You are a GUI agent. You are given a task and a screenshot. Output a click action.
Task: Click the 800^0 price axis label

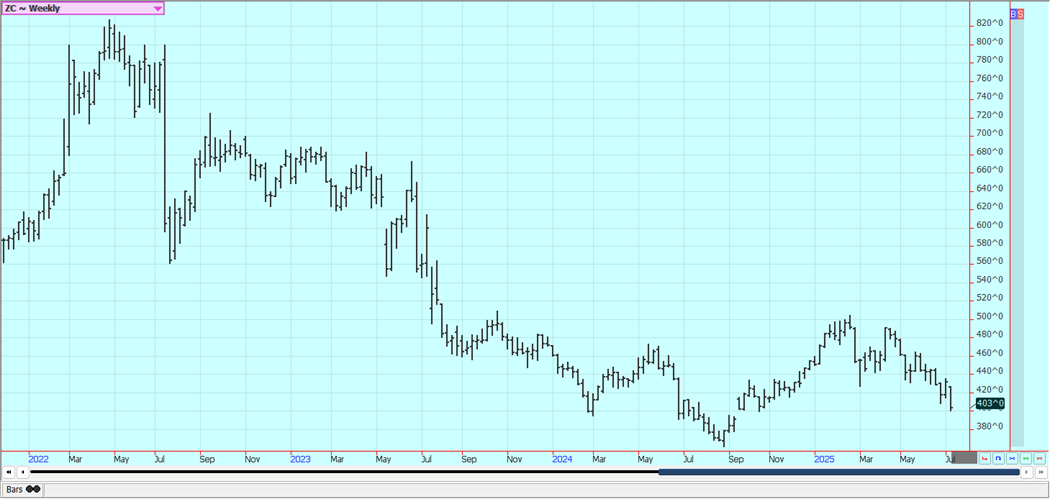pyautogui.click(x=990, y=42)
